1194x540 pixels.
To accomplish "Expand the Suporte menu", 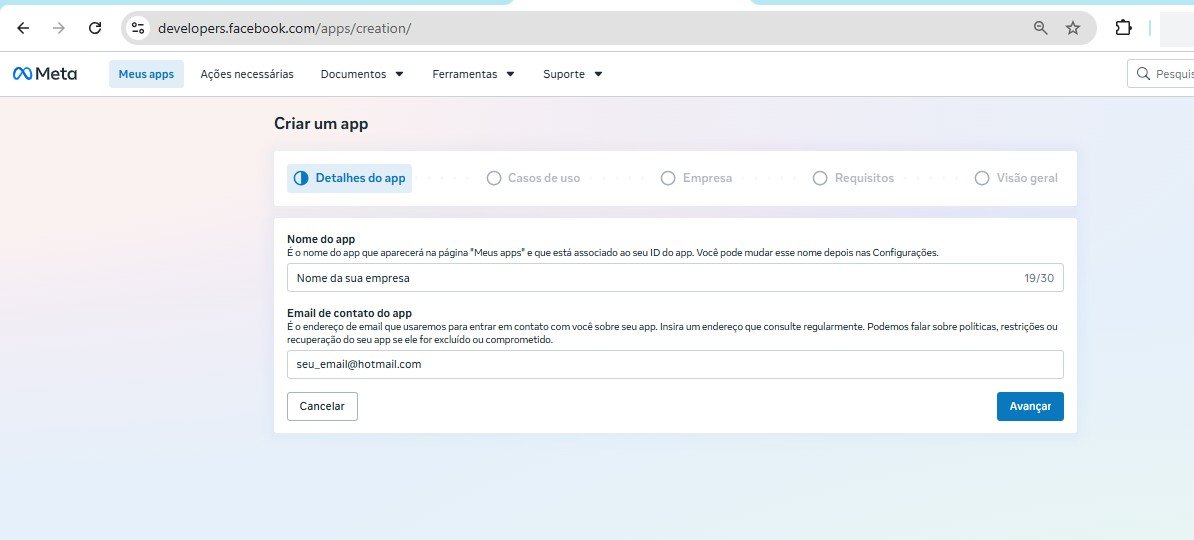I will tap(573, 74).
